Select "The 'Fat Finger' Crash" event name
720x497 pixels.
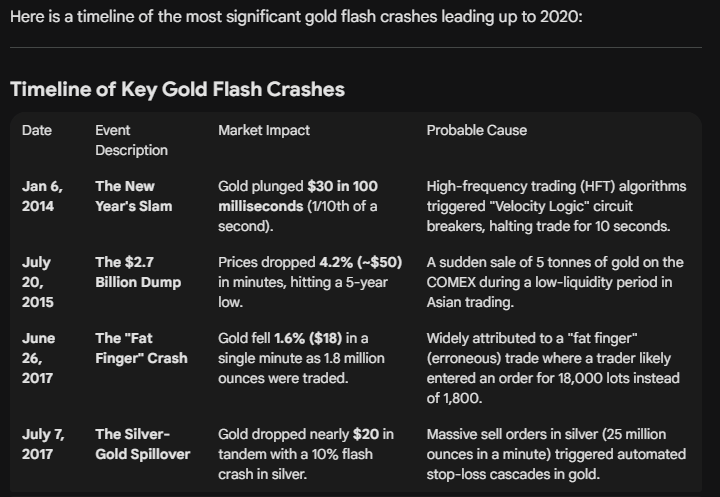141,348
